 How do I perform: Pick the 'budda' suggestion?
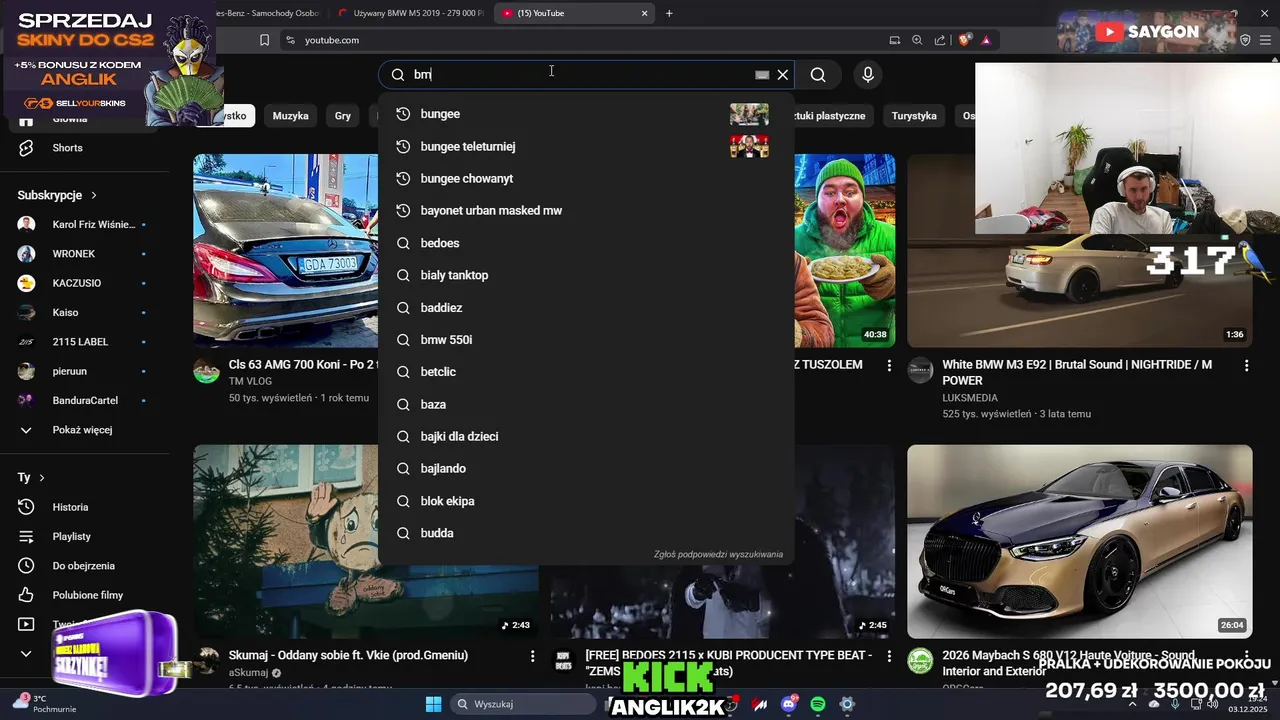pyautogui.click(x=586, y=533)
